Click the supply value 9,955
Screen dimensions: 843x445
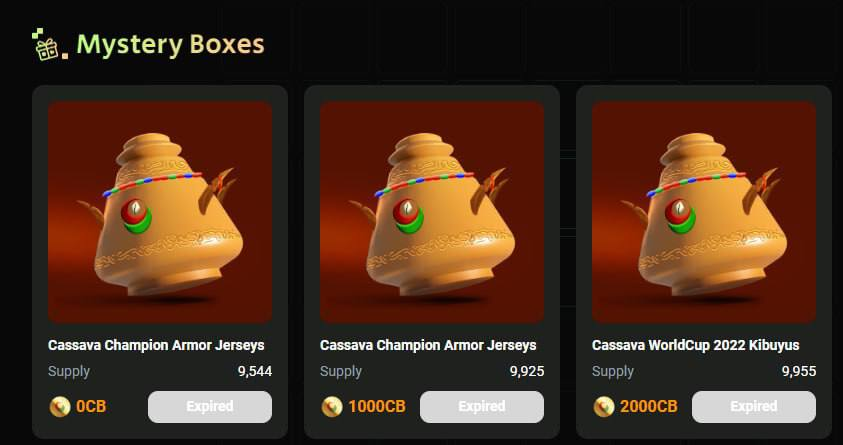point(799,371)
